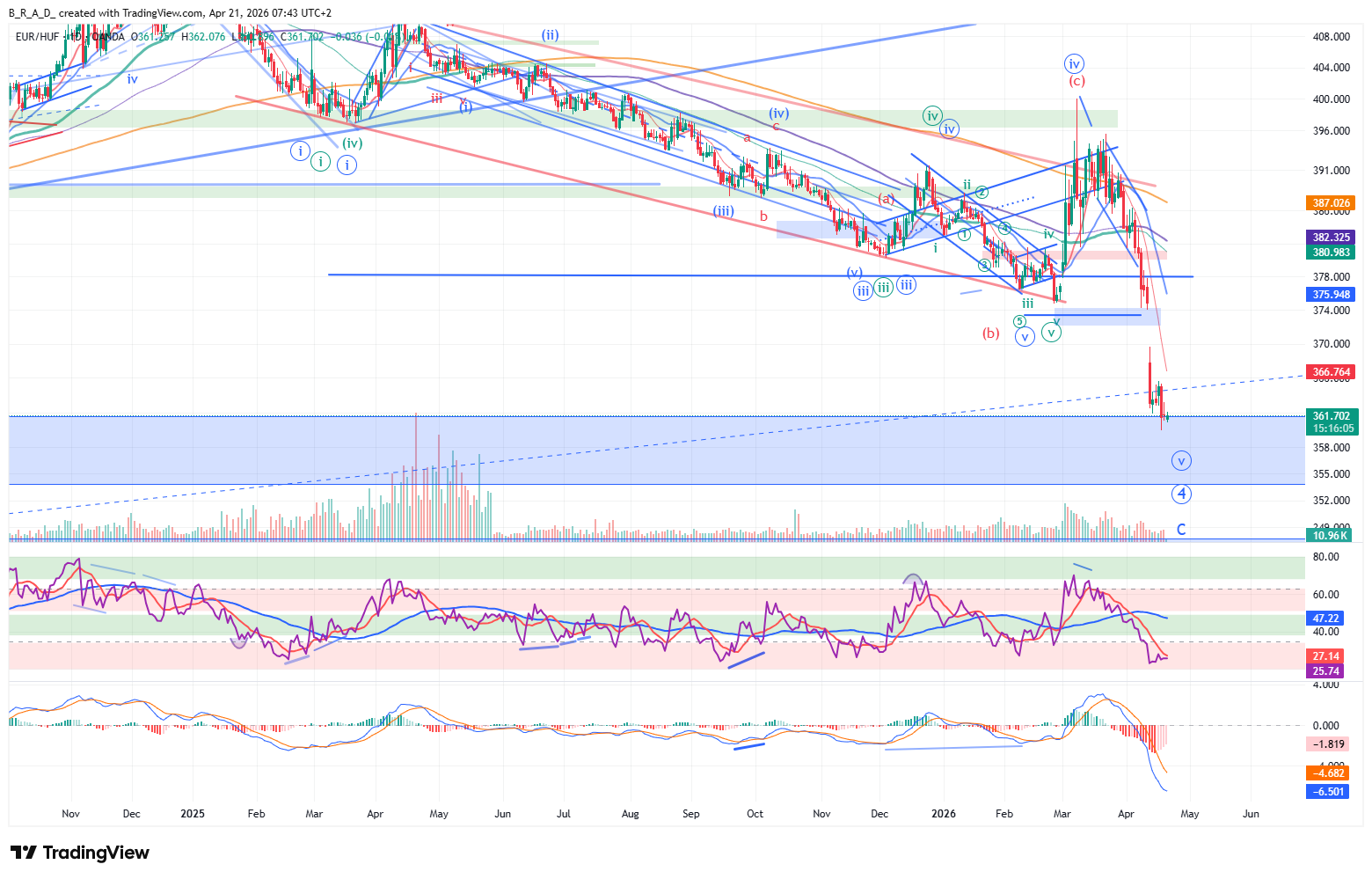The width and height of the screenshot is (1372, 879).
Task: Click the circled blue iv above red (c)
Action: [x=1073, y=63]
